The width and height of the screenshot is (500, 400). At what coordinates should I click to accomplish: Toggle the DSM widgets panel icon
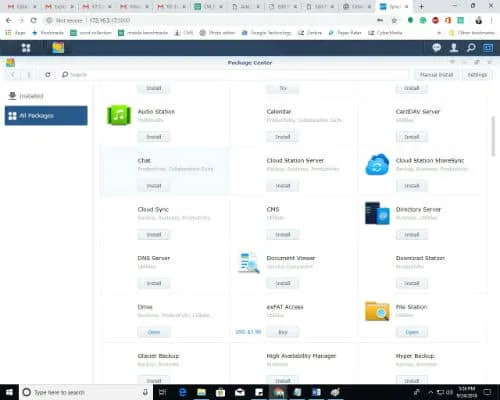tap(488, 48)
